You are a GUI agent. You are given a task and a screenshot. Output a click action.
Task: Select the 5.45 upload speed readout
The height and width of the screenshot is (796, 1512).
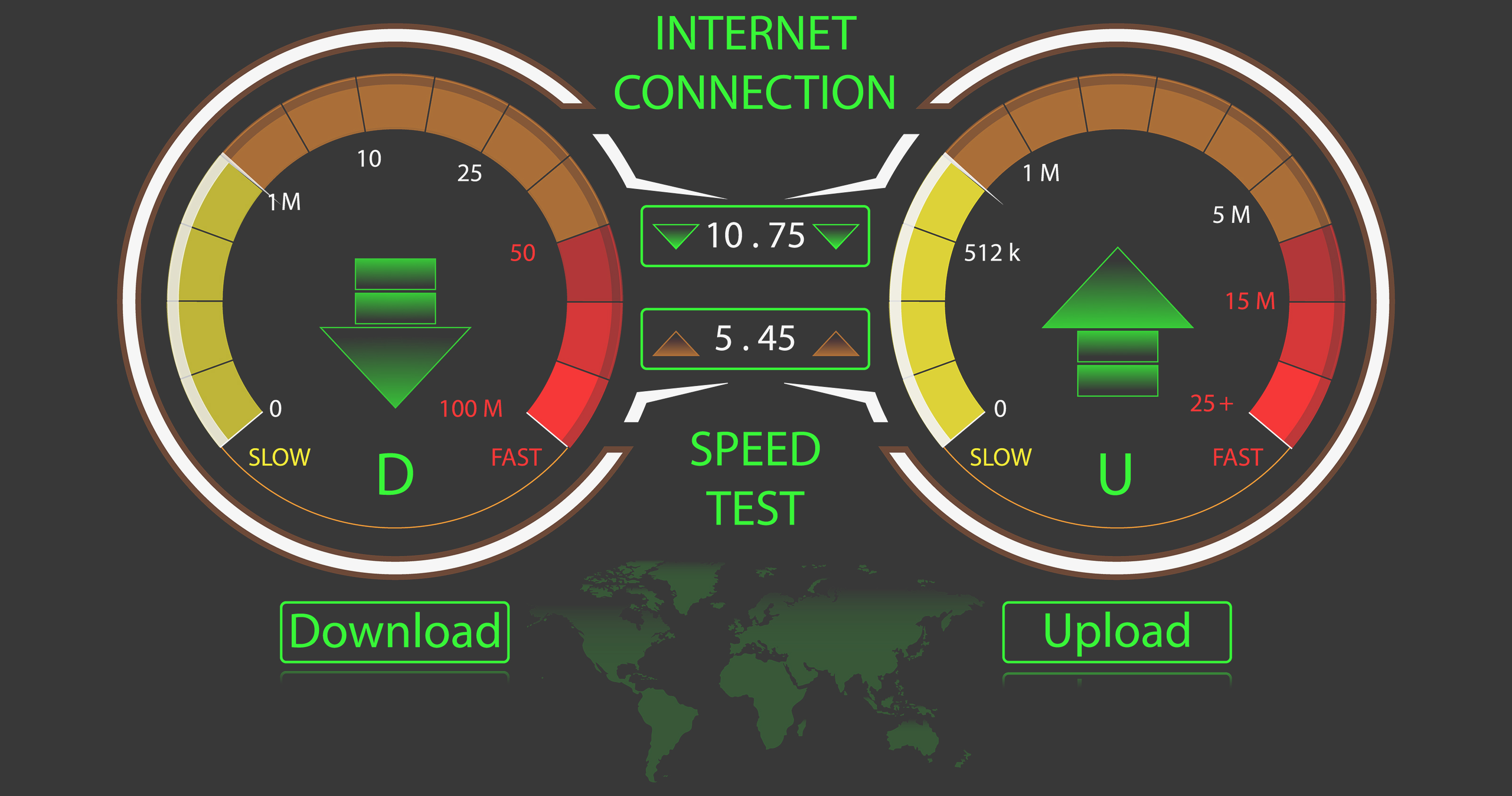[x=755, y=339]
